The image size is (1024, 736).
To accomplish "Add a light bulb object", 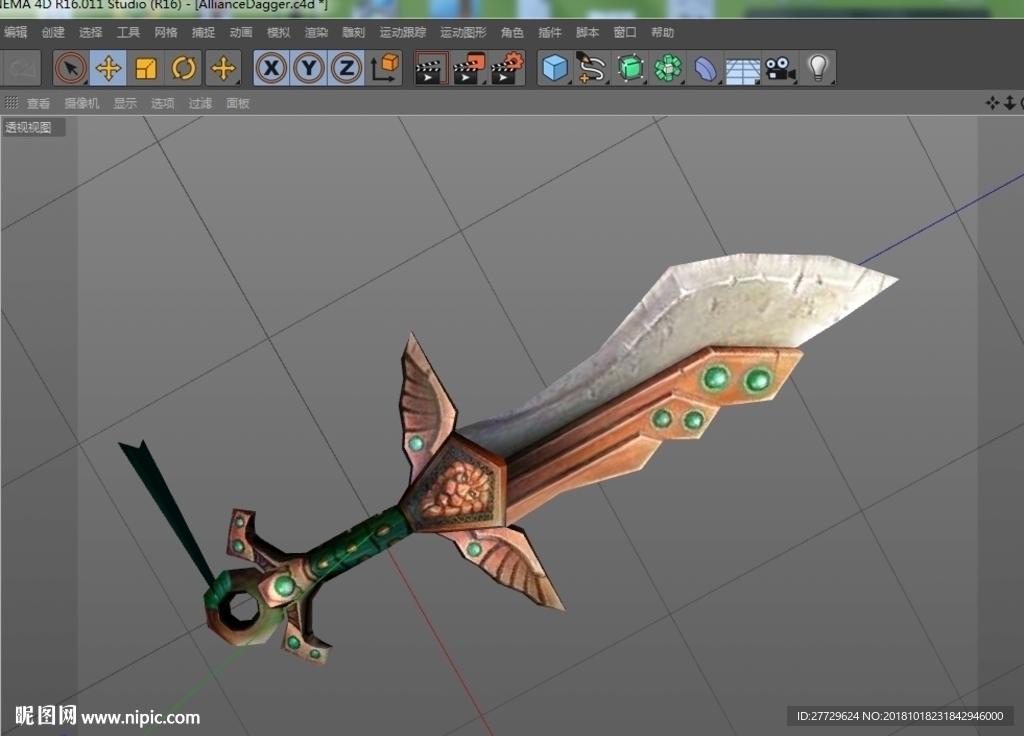I will pos(818,68).
